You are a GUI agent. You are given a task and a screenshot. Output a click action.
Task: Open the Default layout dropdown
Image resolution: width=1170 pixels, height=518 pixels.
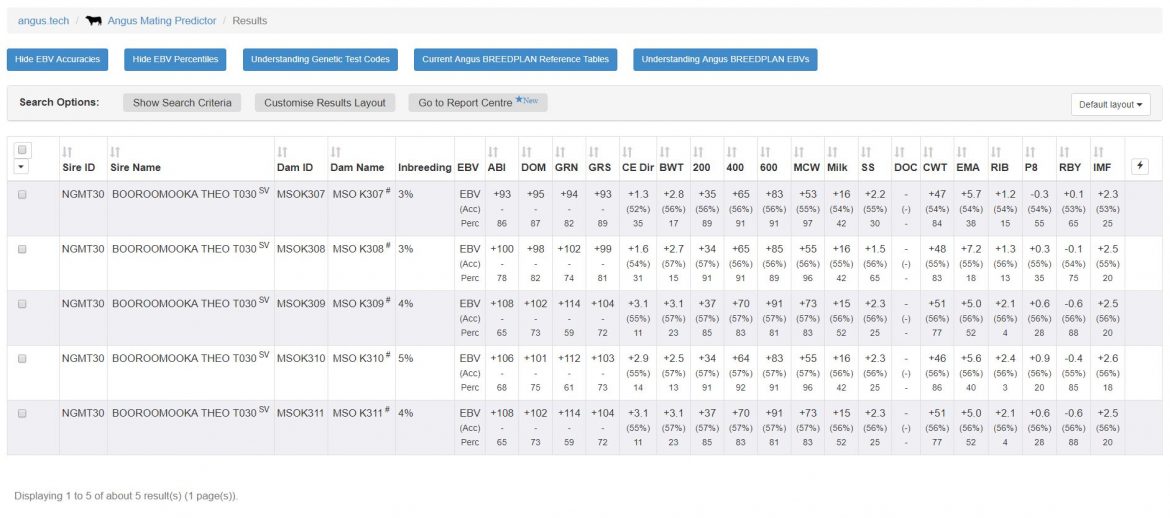tap(1110, 104)
